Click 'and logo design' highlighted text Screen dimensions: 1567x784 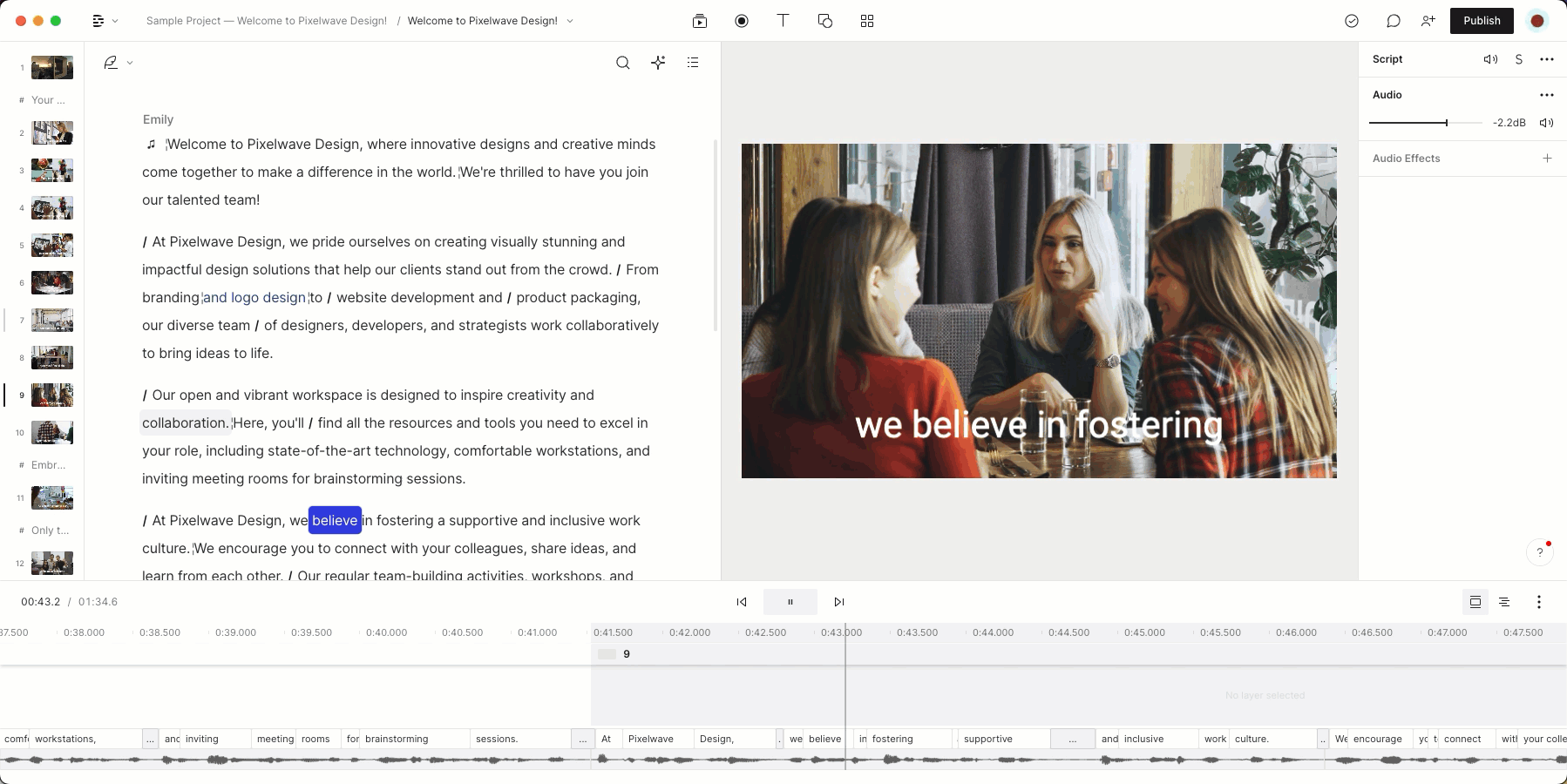[x=254, y=298]
